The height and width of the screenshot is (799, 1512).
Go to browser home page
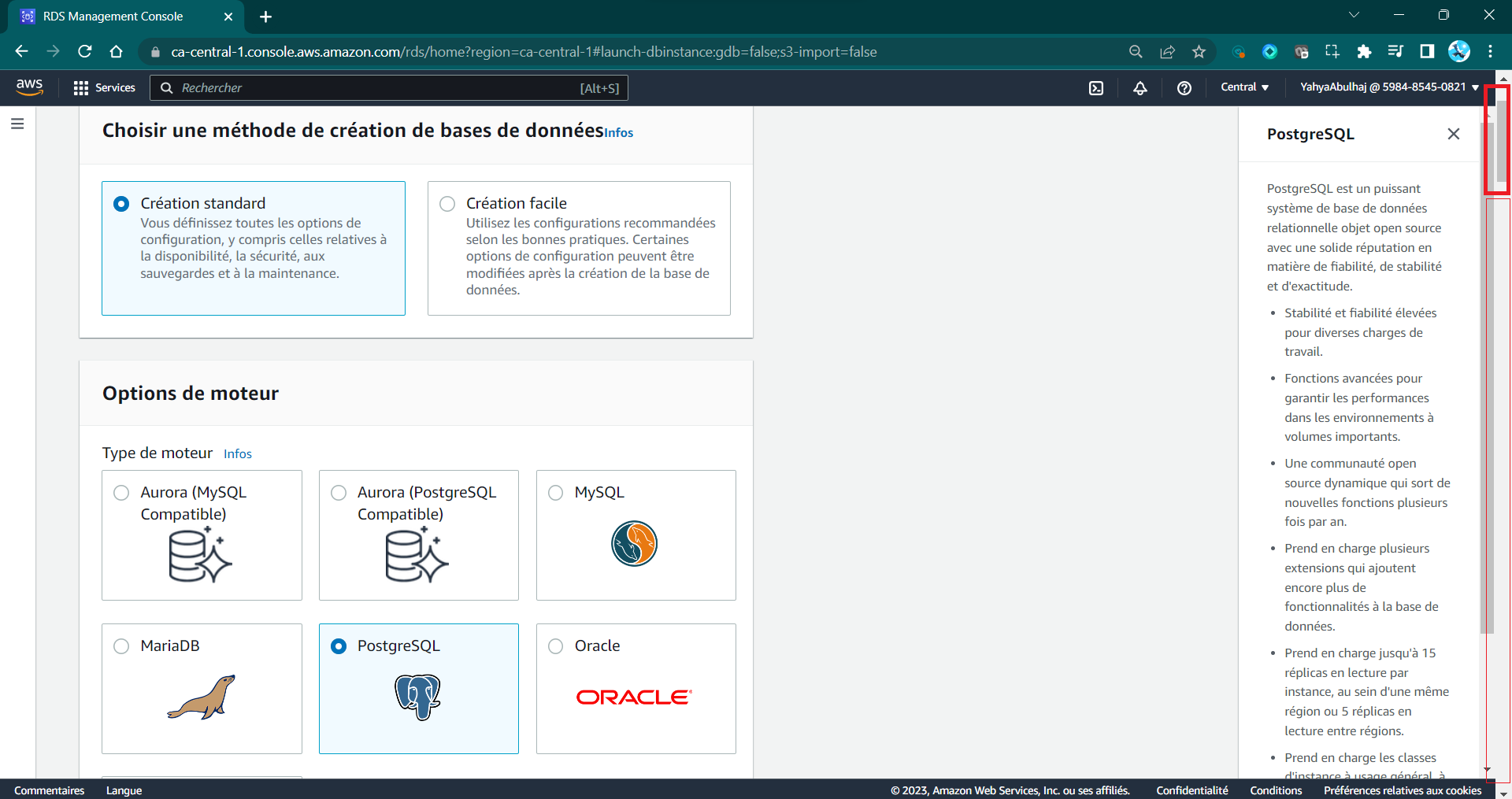117,51
